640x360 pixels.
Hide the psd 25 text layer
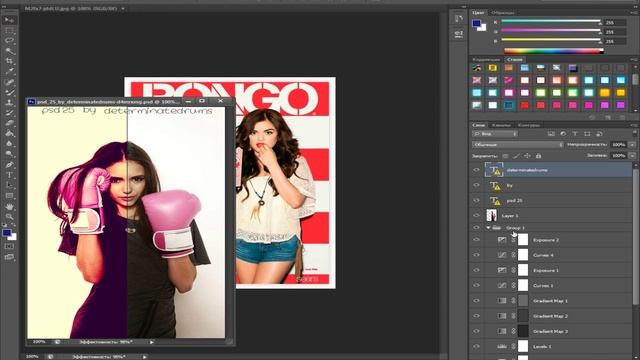tap(476, 200)
